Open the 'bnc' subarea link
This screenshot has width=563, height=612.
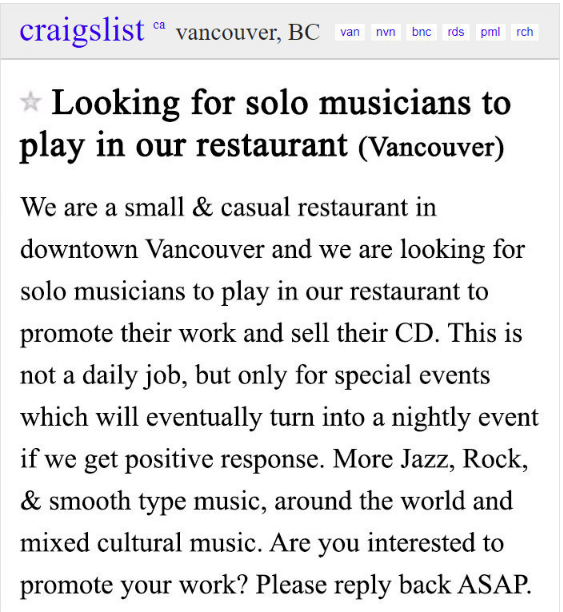click(x=422, y=32)
